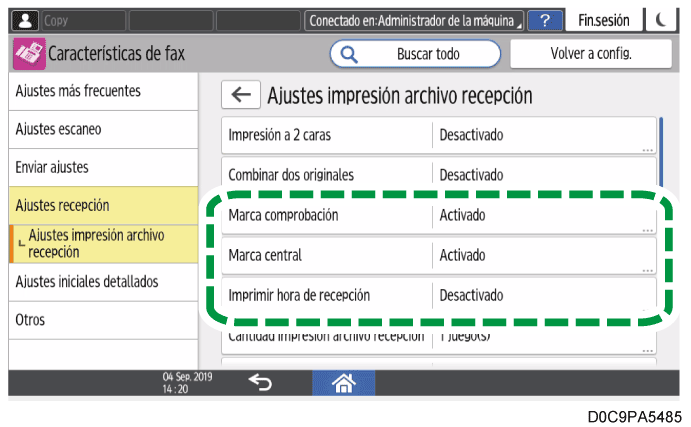691x427 pixels.
Task: Open Ajustes escaneo menu item
Action: click(99, 129)
